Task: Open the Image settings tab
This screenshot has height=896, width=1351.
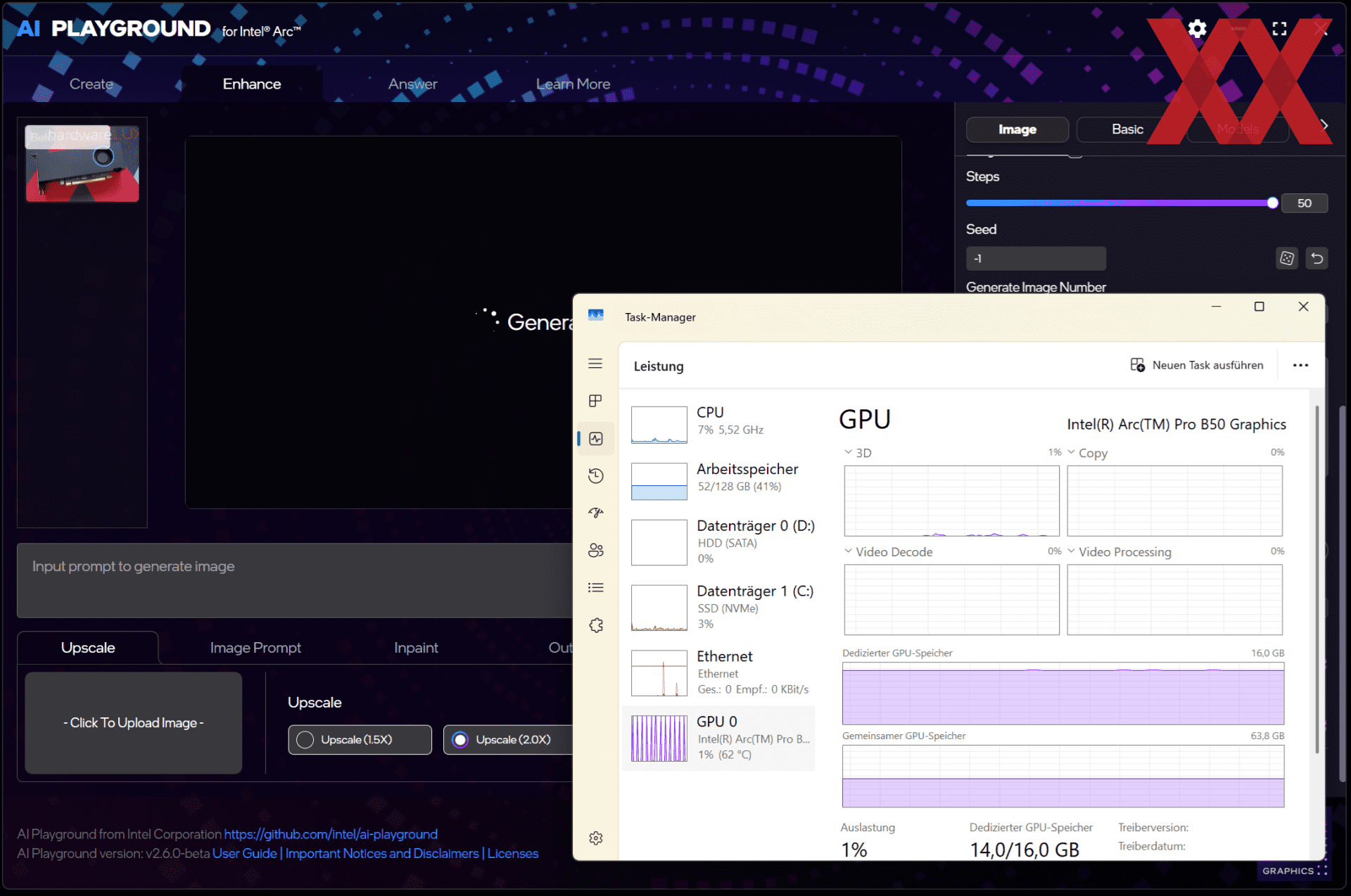Action: (x=1017, y=129)
